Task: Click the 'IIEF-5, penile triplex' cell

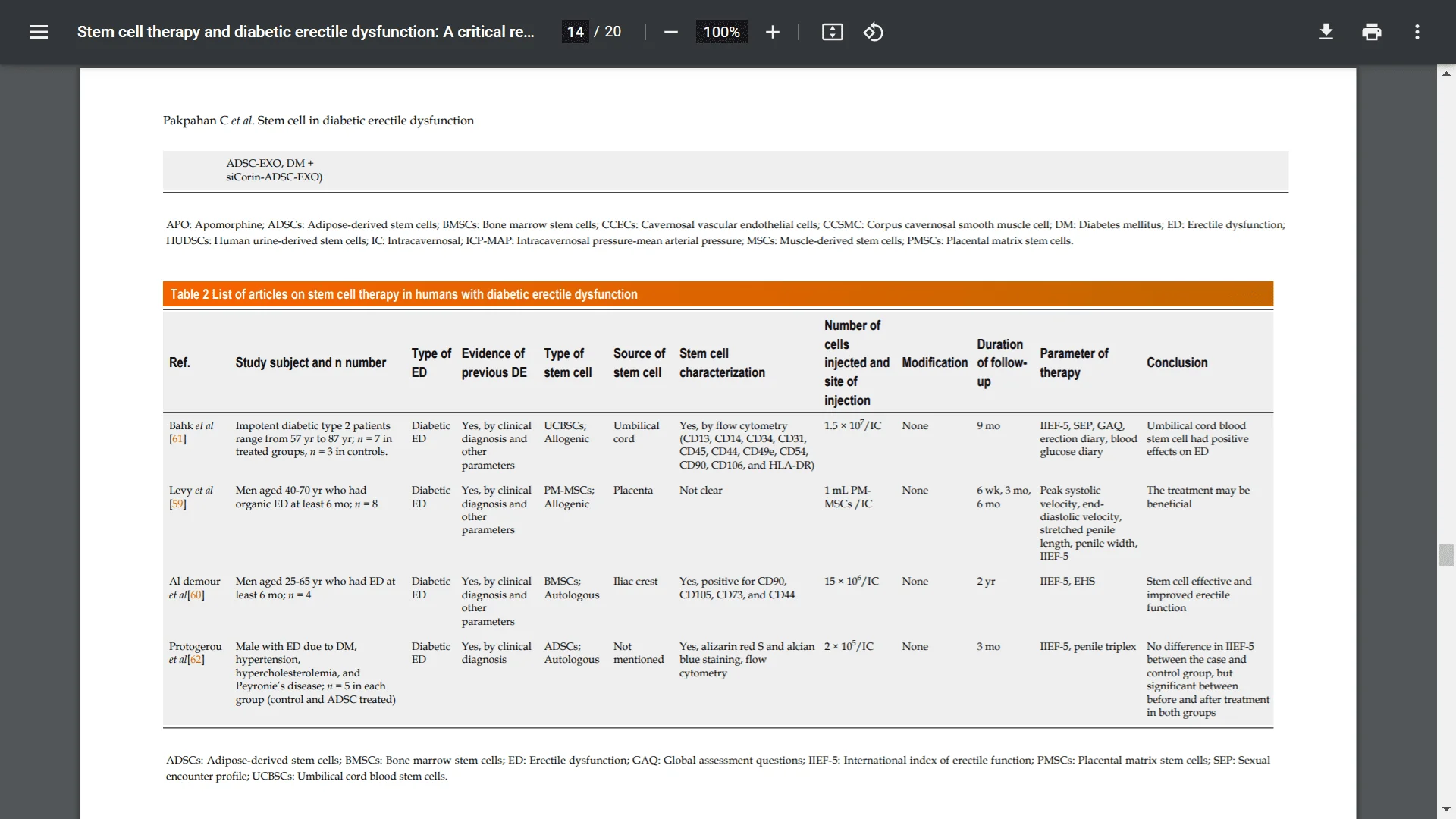Action: (x=1087, y=647)
